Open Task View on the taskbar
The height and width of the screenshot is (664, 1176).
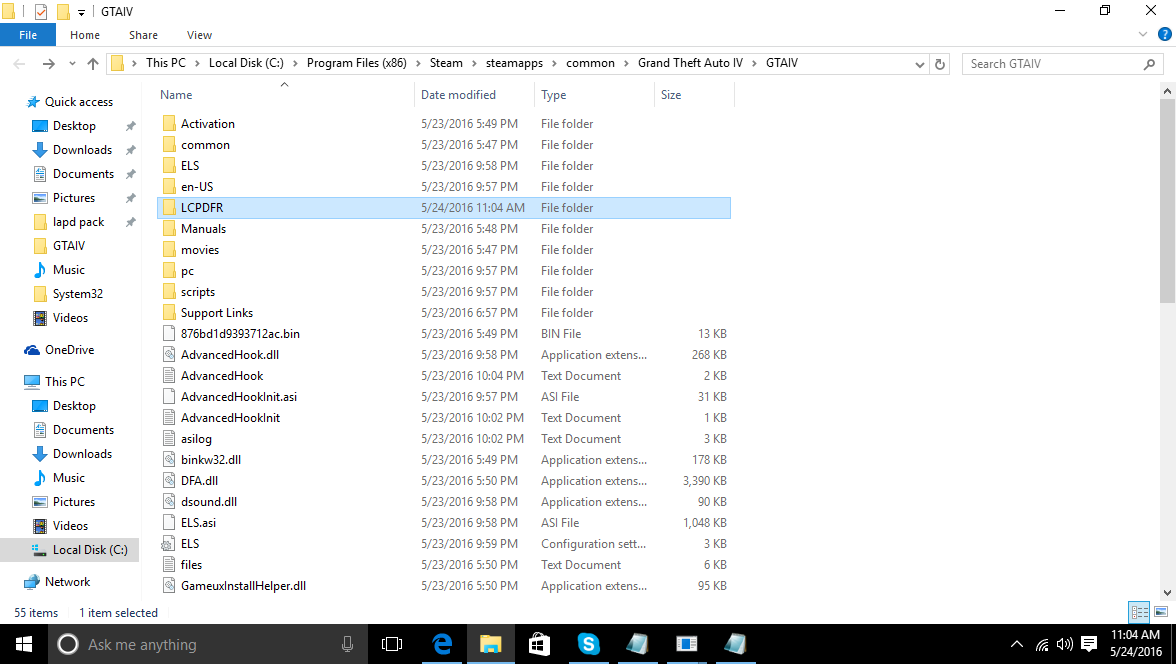pyautogui.click(x=392, y=644)
